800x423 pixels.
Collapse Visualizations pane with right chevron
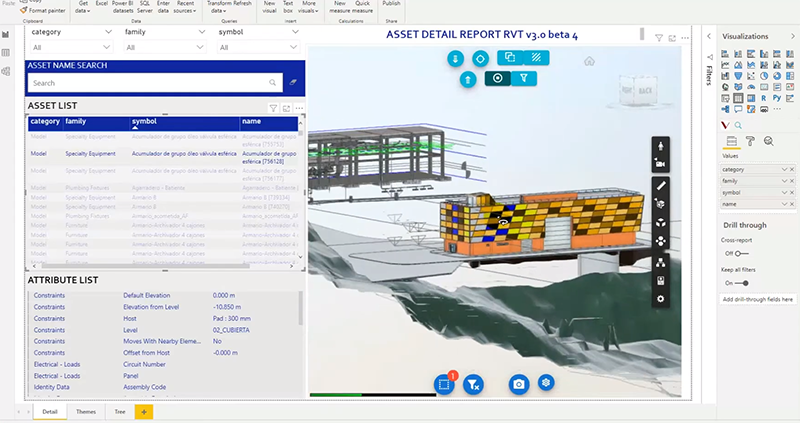792,36
